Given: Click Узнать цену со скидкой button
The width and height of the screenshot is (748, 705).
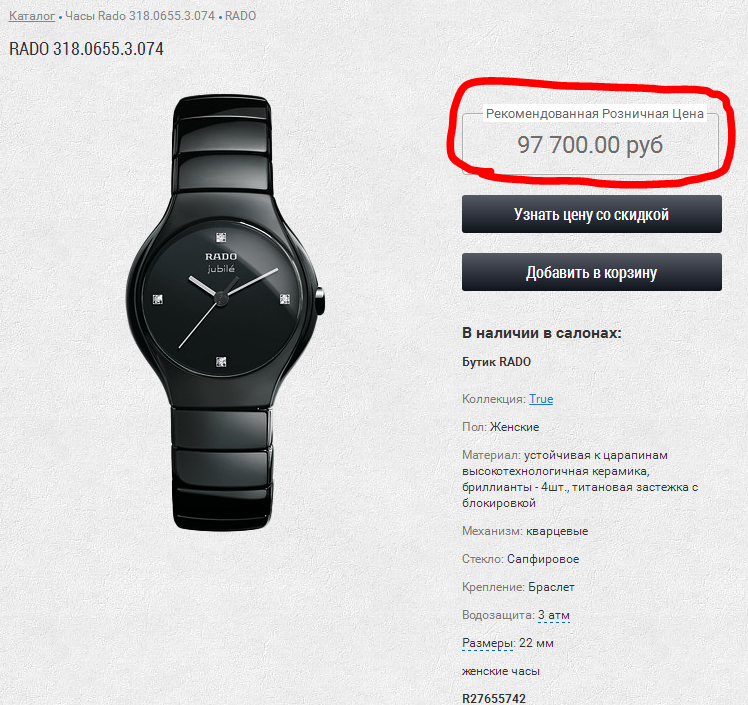Looking at the screenshot, I should pos(592,214).
